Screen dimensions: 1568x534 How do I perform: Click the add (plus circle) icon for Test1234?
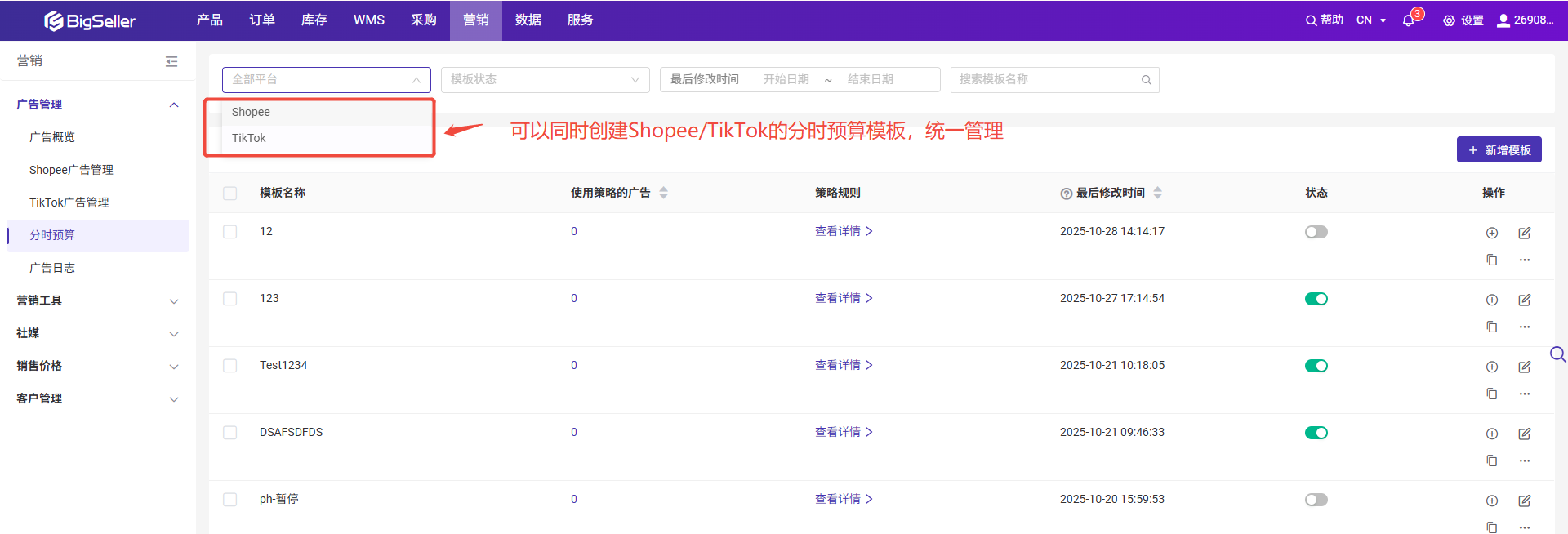click(x=1491, y=367)
